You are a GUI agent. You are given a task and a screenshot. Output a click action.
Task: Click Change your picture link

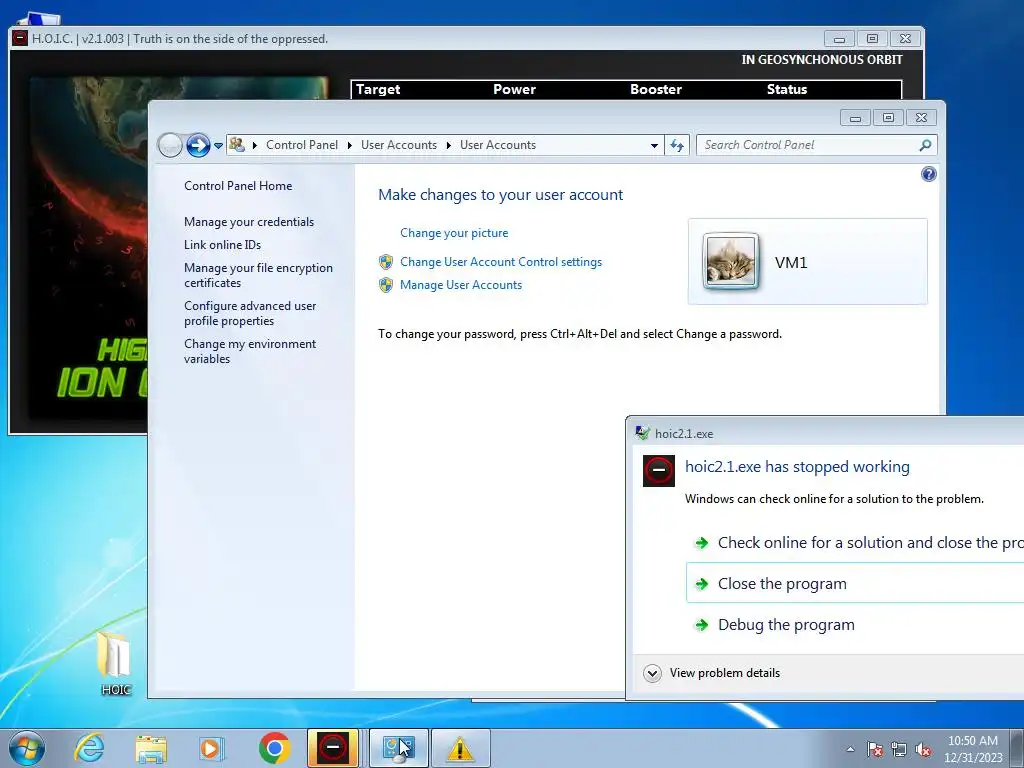pyautogui.click(x=454, y=233)
